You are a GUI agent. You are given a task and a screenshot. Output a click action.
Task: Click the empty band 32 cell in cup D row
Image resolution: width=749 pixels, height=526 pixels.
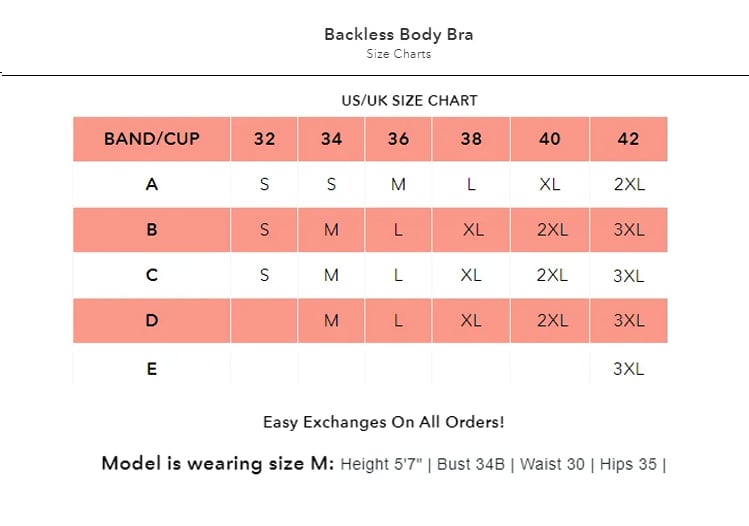[264, 321]
